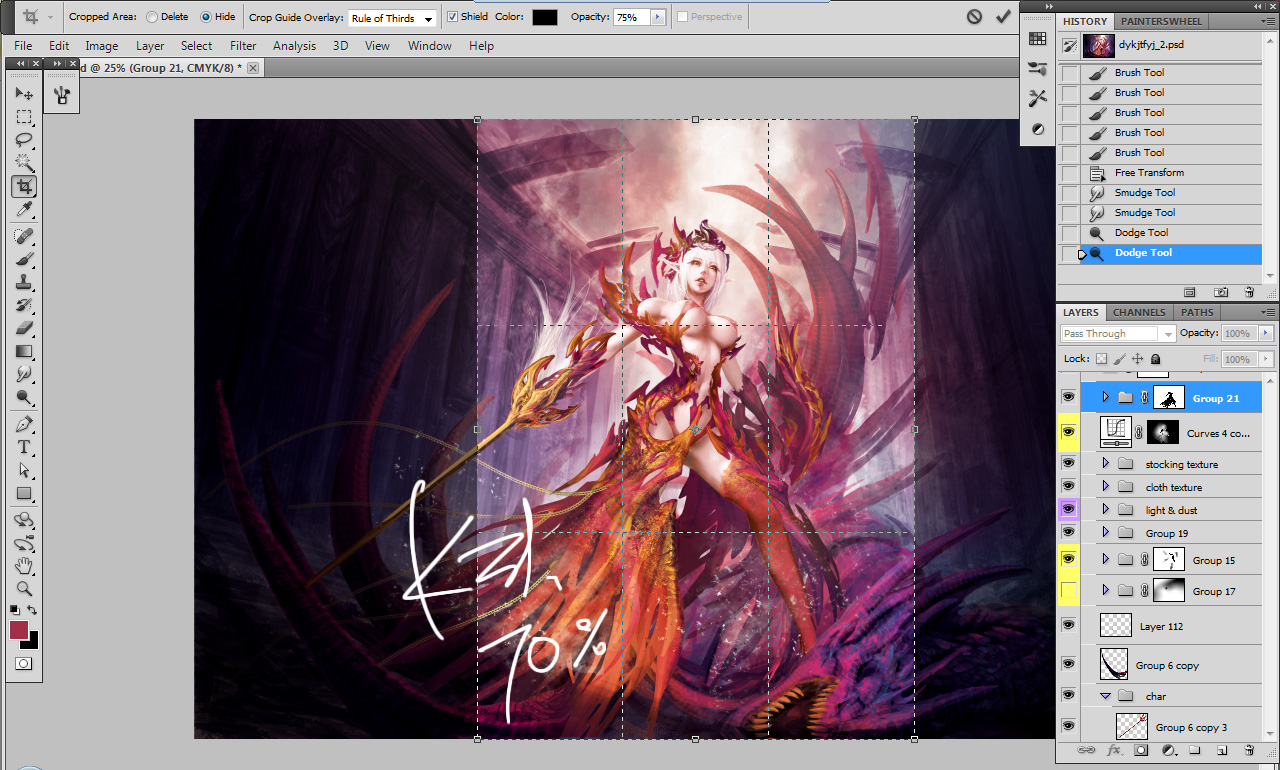This screenshot has width=1280, height=770.
Task: Select the Rectangle shape tool
Action: 24,493
